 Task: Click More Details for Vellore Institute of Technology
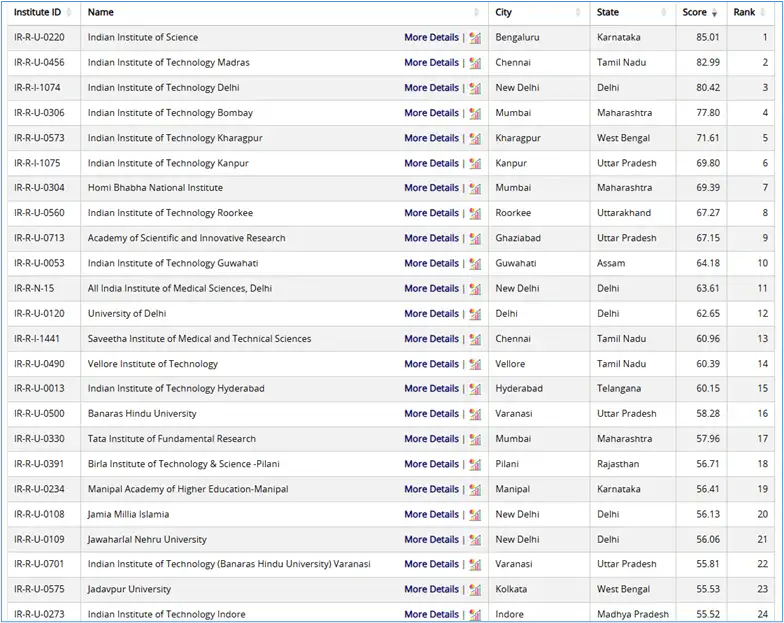432,364
